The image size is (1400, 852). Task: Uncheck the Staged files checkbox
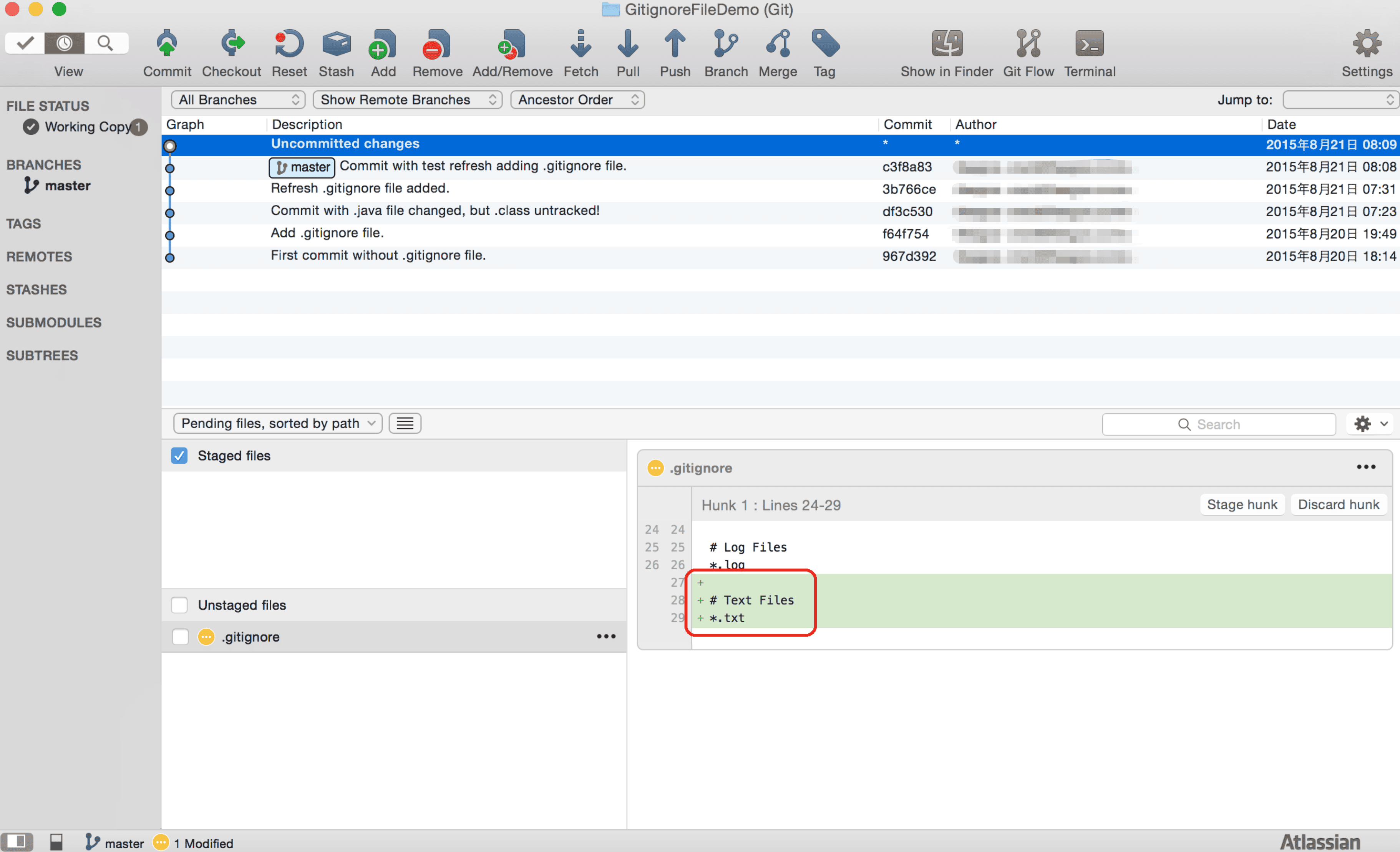click(x=179, y=456)
